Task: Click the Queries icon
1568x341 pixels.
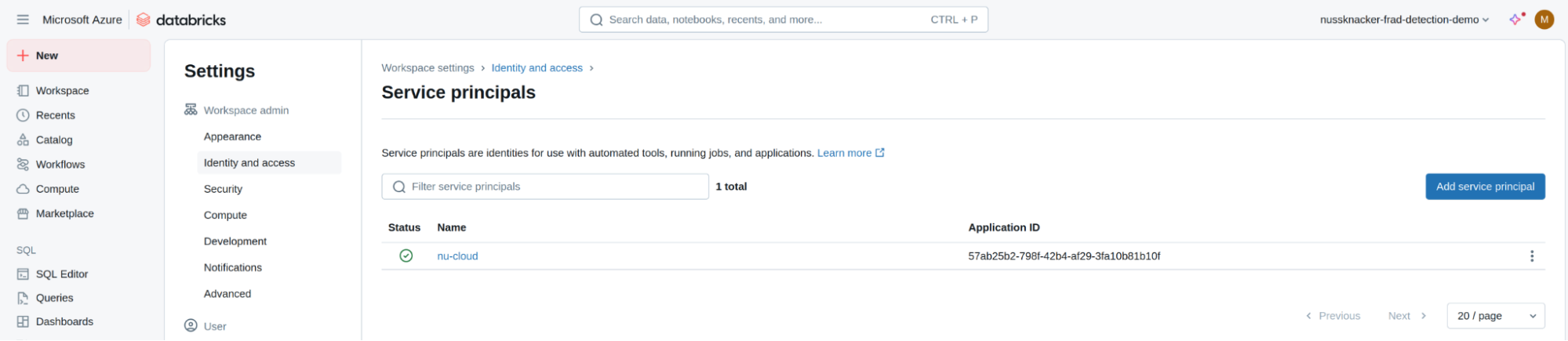Action: click(x=23, y=298)
